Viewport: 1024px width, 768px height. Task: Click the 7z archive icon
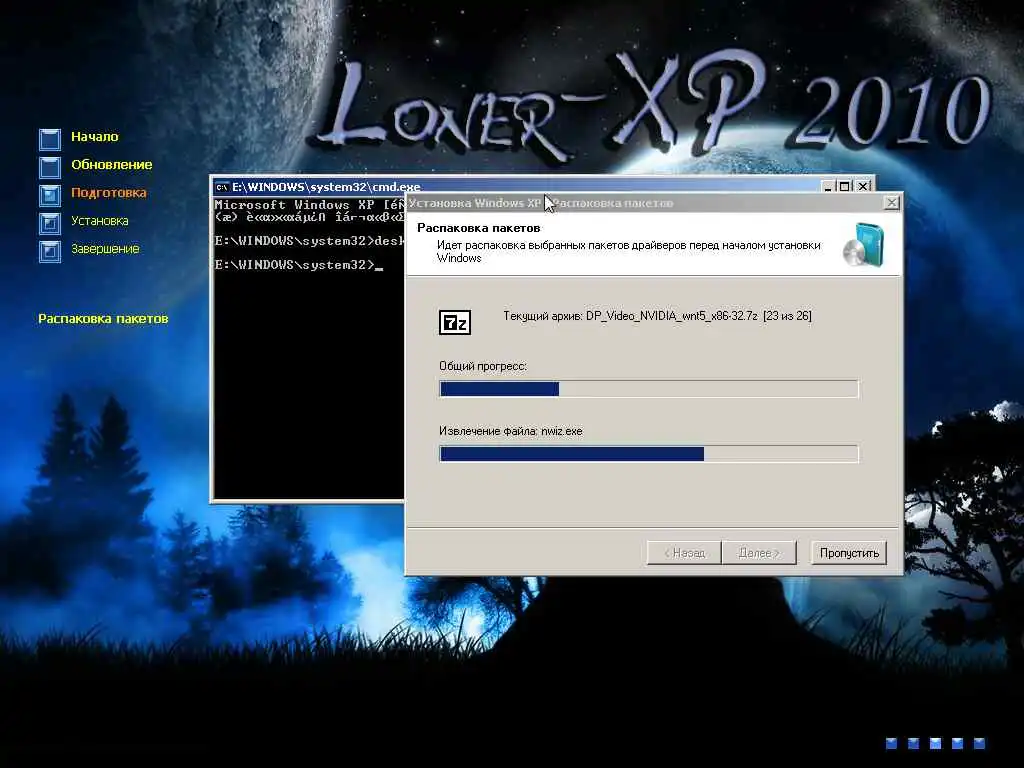pos(455,322)
